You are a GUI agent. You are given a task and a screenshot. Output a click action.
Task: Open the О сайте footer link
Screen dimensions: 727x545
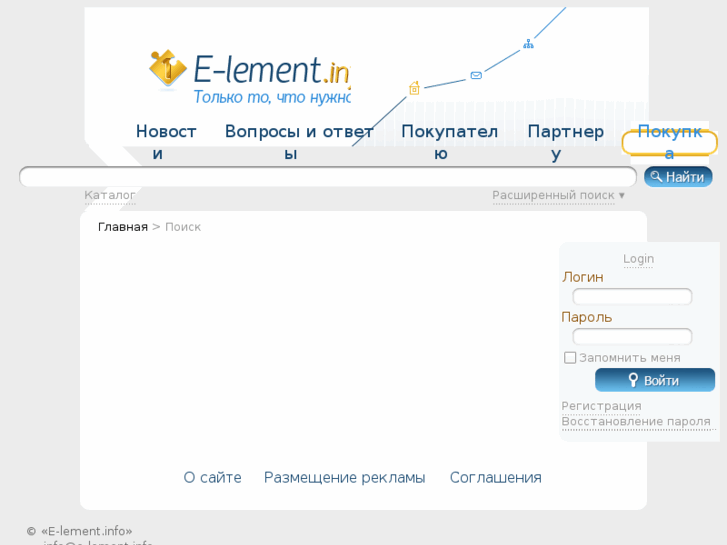tap(212, 477)
